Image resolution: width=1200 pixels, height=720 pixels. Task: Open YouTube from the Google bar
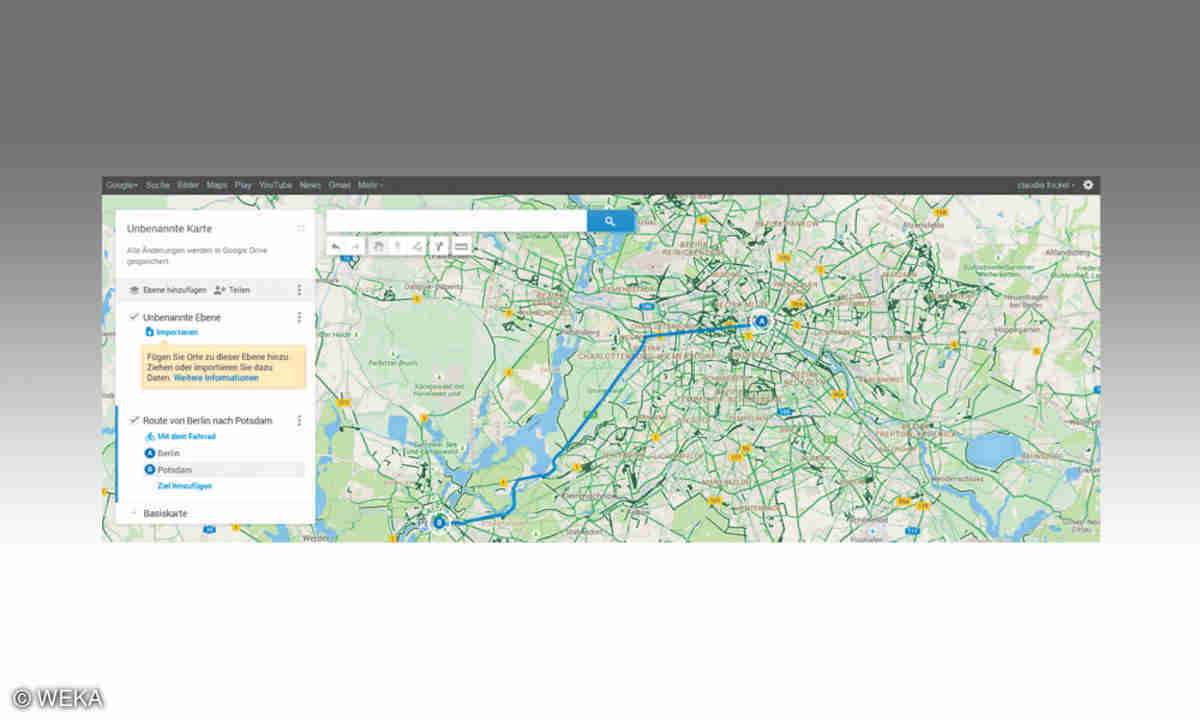point(275,185)
